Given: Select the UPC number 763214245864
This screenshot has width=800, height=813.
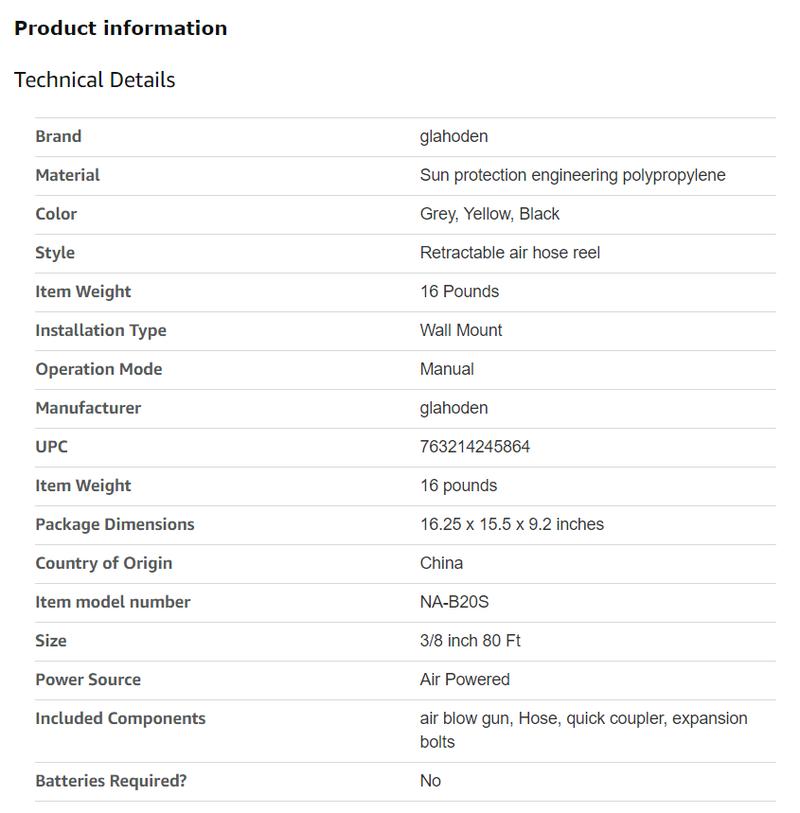Looking at the screenshot, I should tap(474, 447).
